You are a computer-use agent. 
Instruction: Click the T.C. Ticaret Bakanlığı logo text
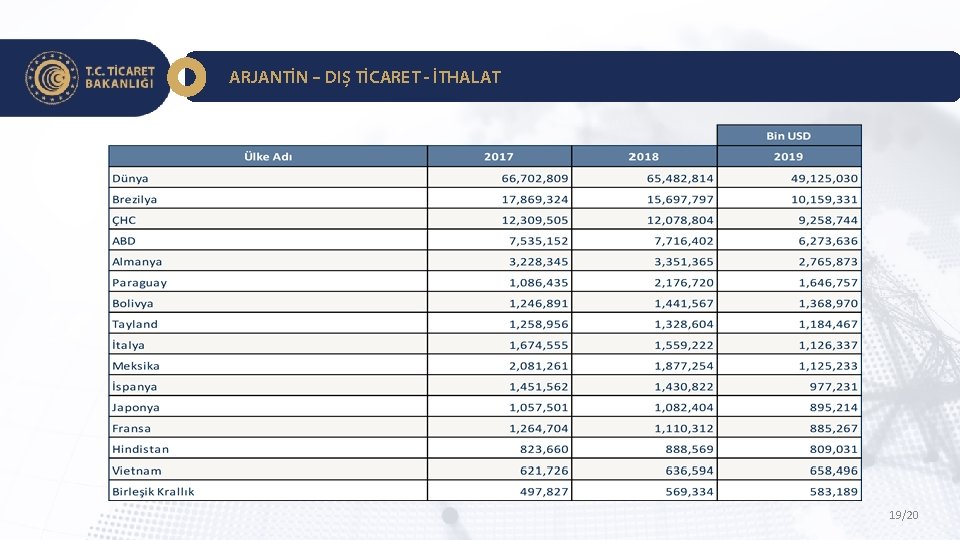coord(120,77)
